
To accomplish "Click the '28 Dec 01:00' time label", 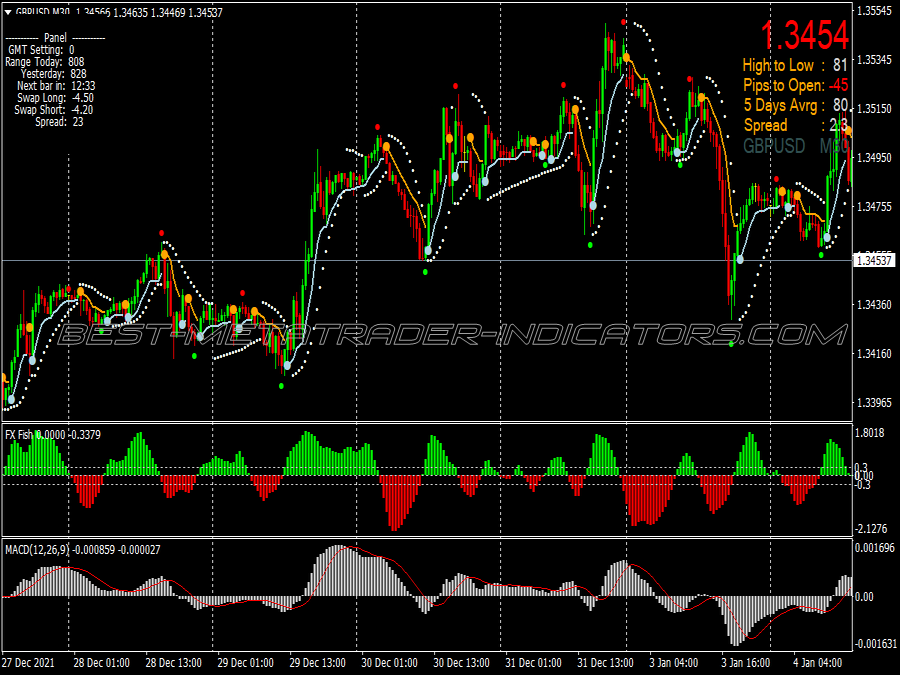I will [x=102, y=663].
